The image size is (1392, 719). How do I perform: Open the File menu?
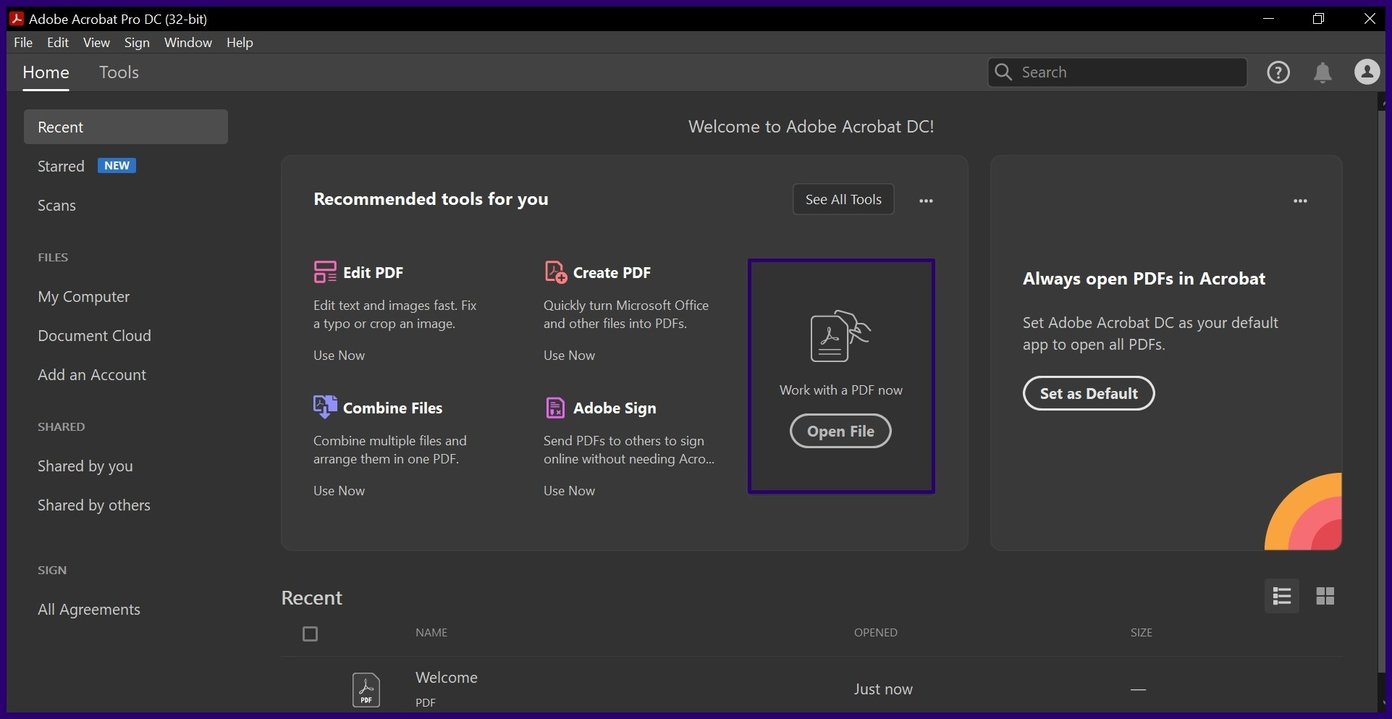point(23,43)
